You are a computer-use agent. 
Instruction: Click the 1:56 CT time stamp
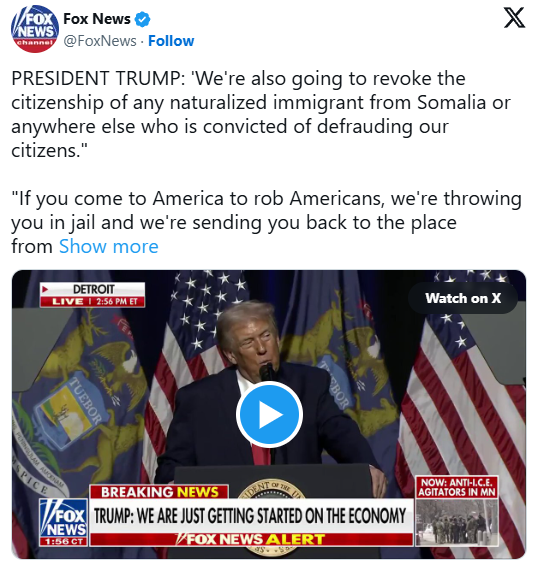click(63, 541)
